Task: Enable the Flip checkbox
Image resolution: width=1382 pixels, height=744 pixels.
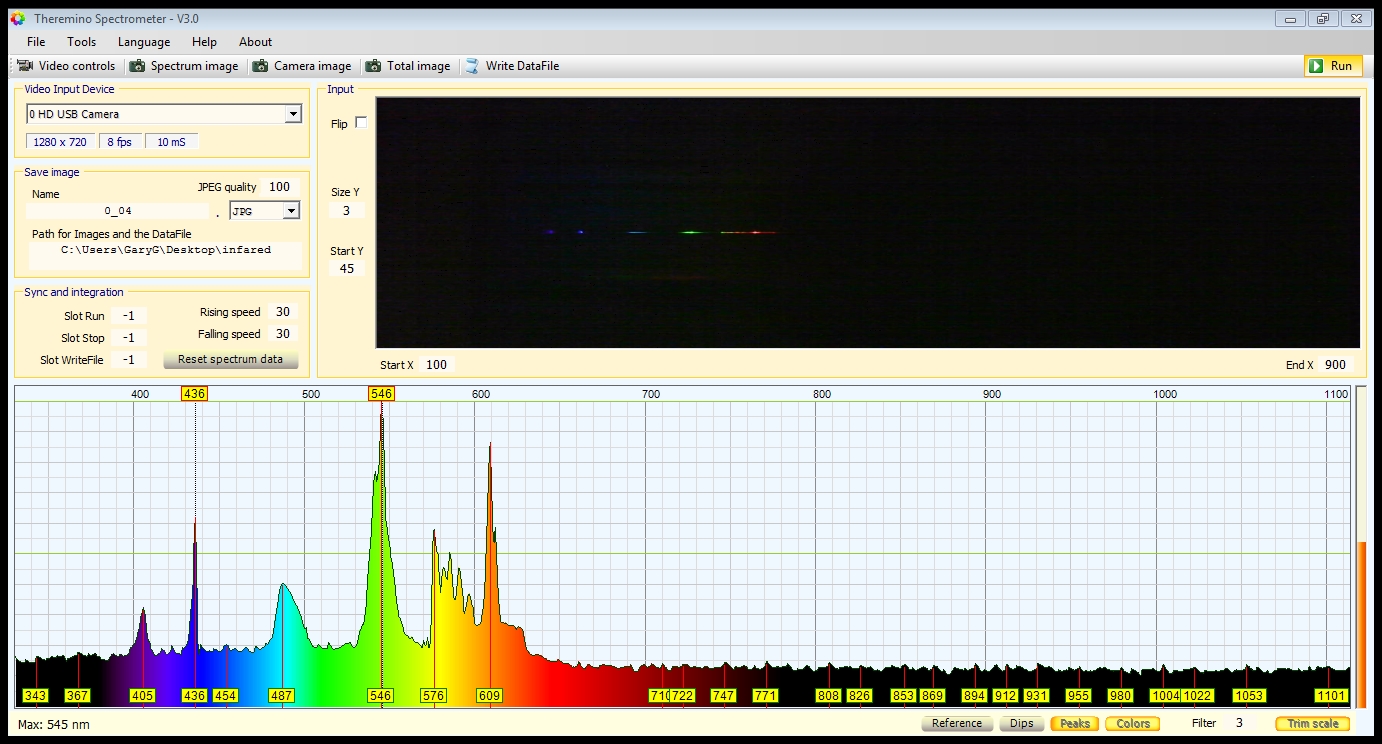Action: click(x=361, y=123)
